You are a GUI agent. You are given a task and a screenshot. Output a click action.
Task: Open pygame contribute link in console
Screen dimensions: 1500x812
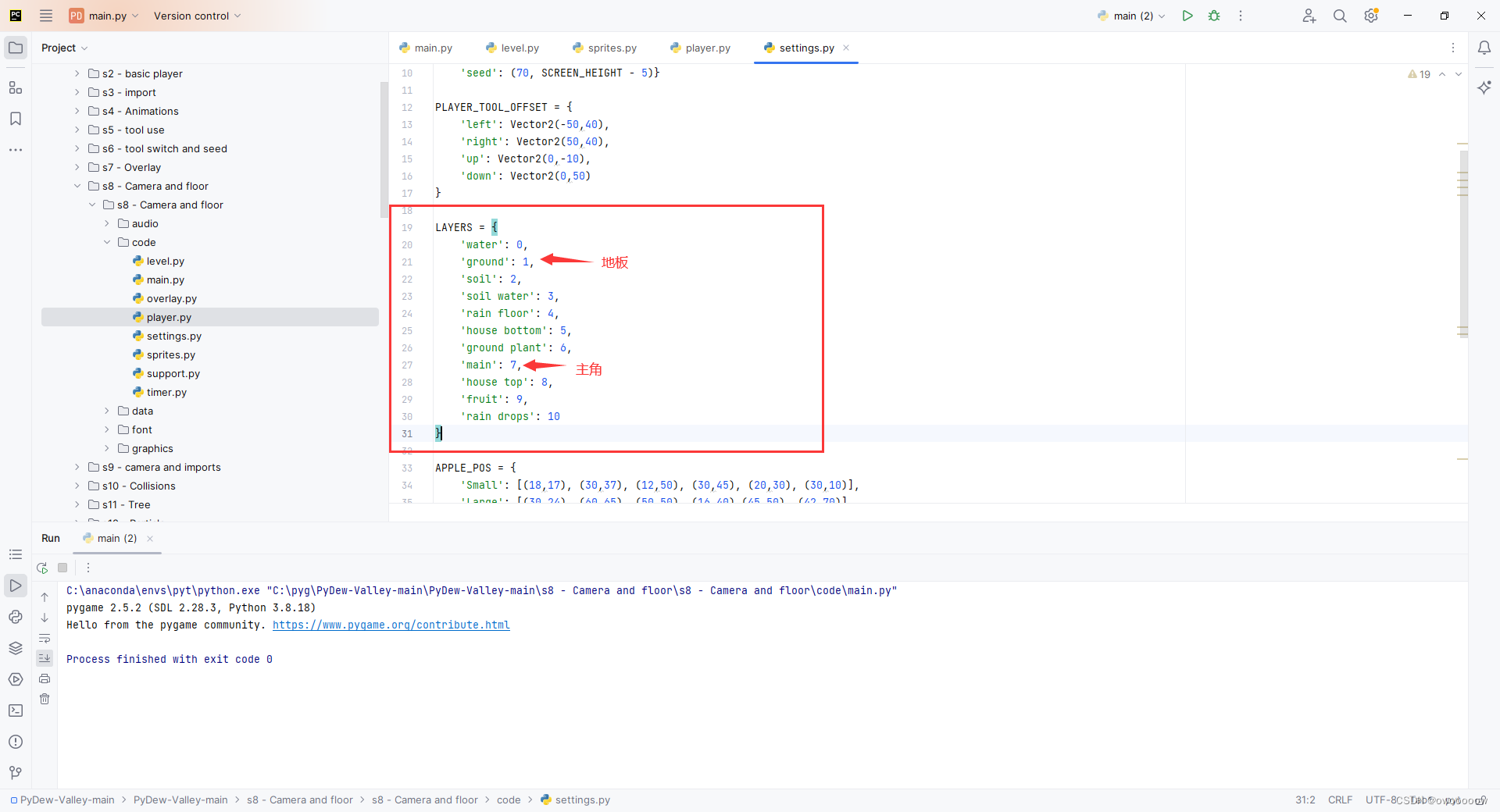[x=391, y=625]
